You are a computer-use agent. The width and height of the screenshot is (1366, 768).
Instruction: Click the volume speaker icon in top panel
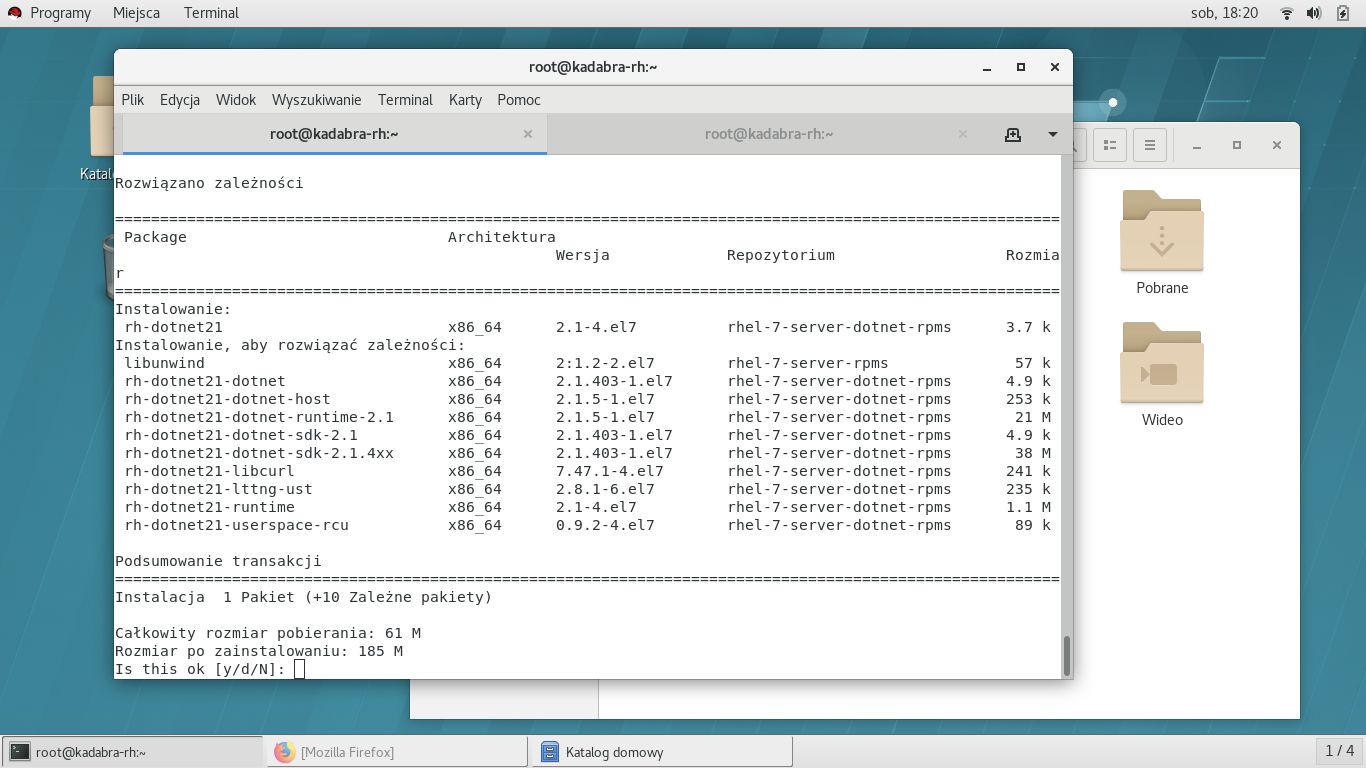[1314, 13]
